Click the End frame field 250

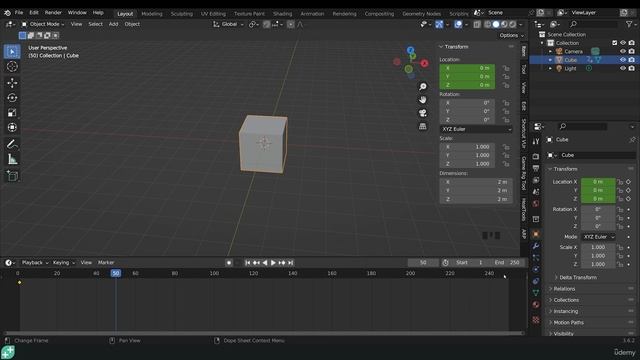507,262
